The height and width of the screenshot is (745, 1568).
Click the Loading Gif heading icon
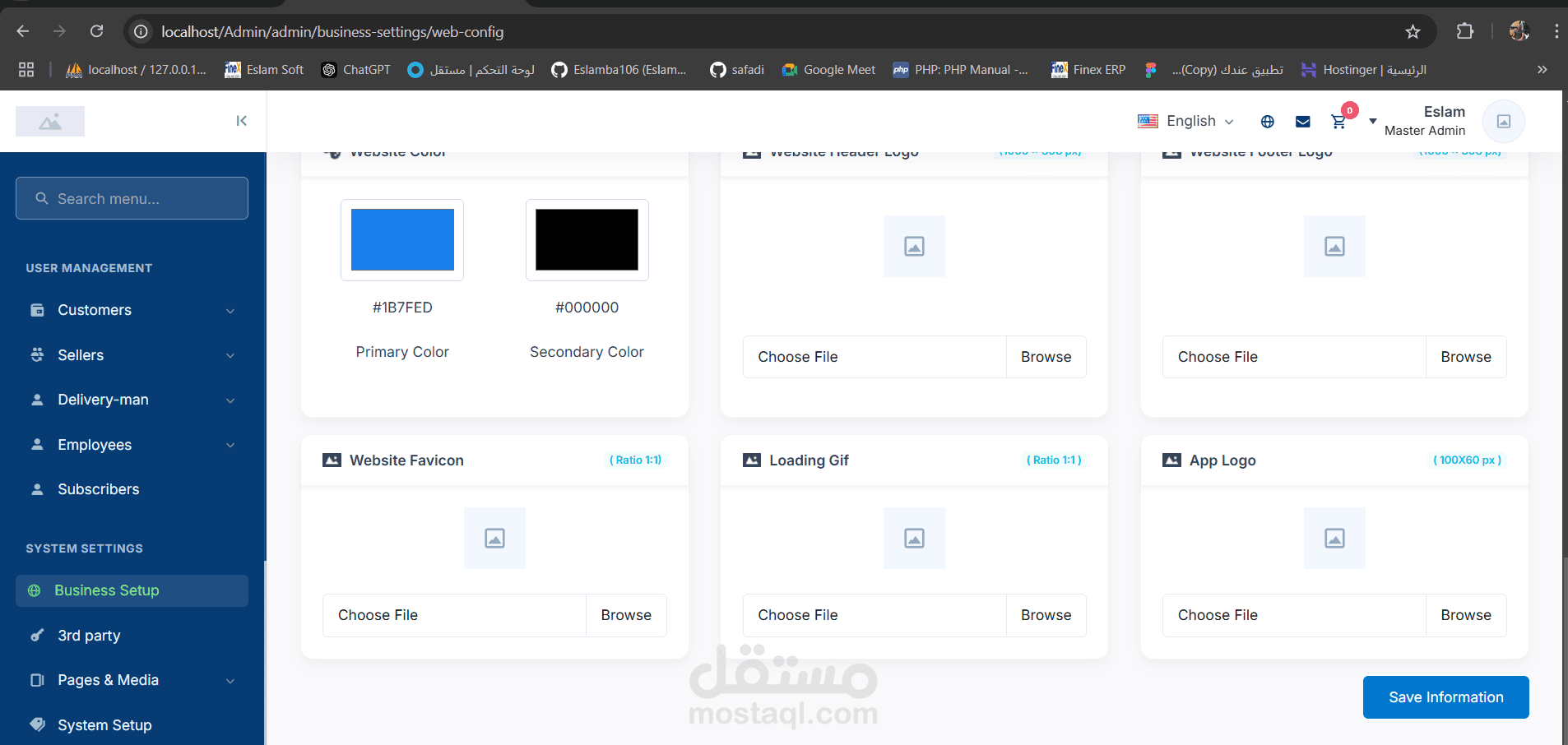click(752, 460)
